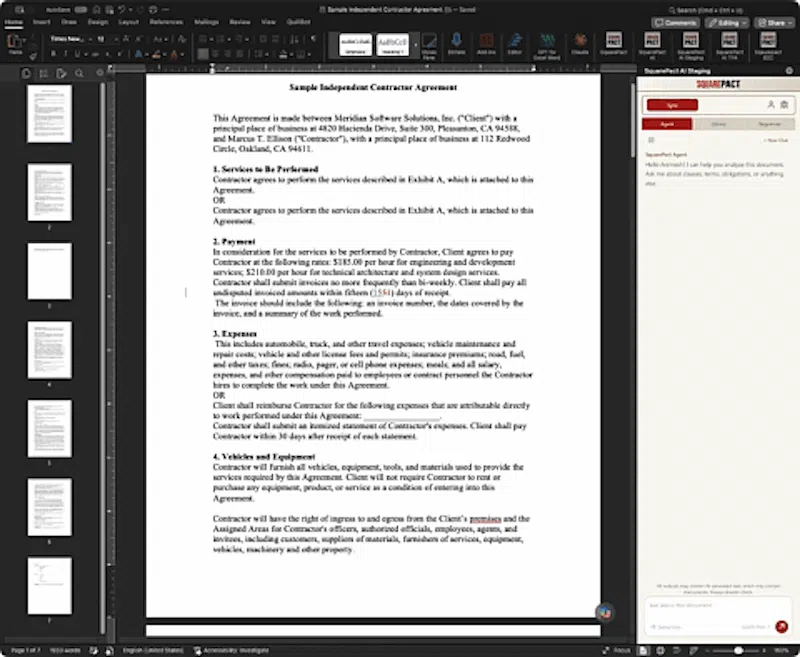Click the thumbnails pane icon in navigation sidebar
This screenshot has height=657, width=800.
click(x=26, y=73)
